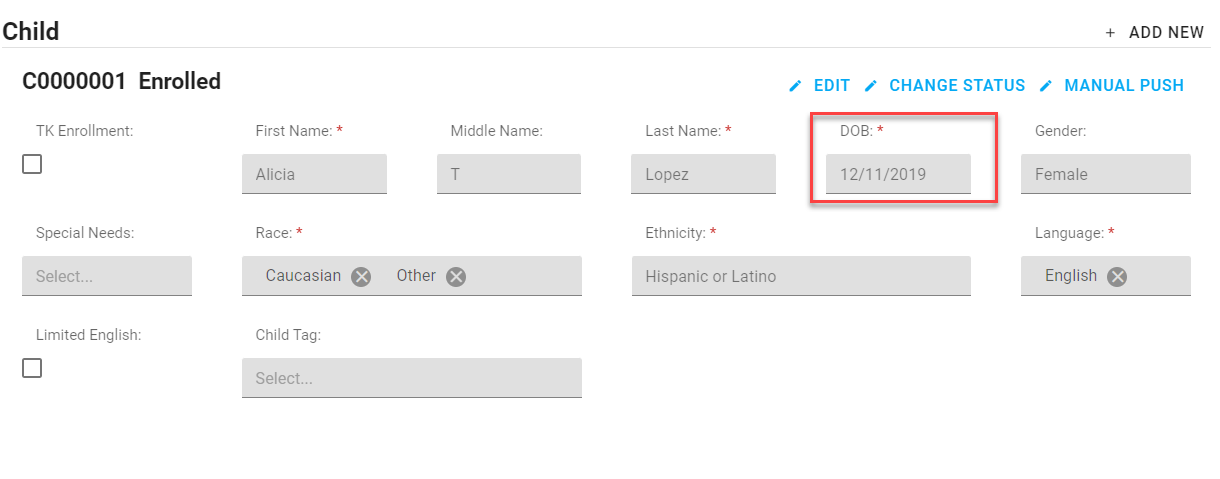1220x479 pixels.
Task: Click the pencil icon beside Edit
Action: click(796, 86)
